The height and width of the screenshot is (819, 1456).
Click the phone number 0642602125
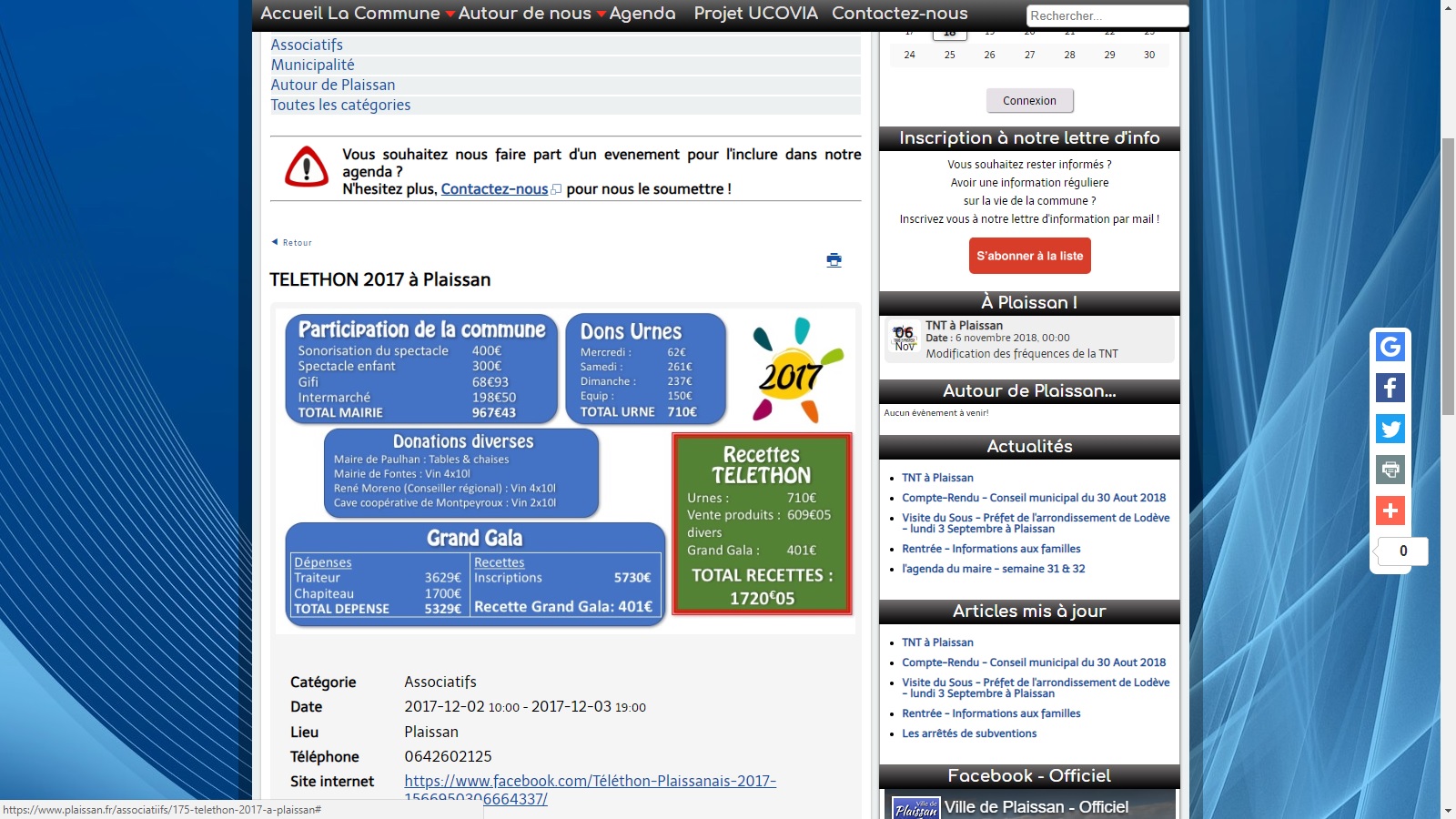[x=448, y=756]
